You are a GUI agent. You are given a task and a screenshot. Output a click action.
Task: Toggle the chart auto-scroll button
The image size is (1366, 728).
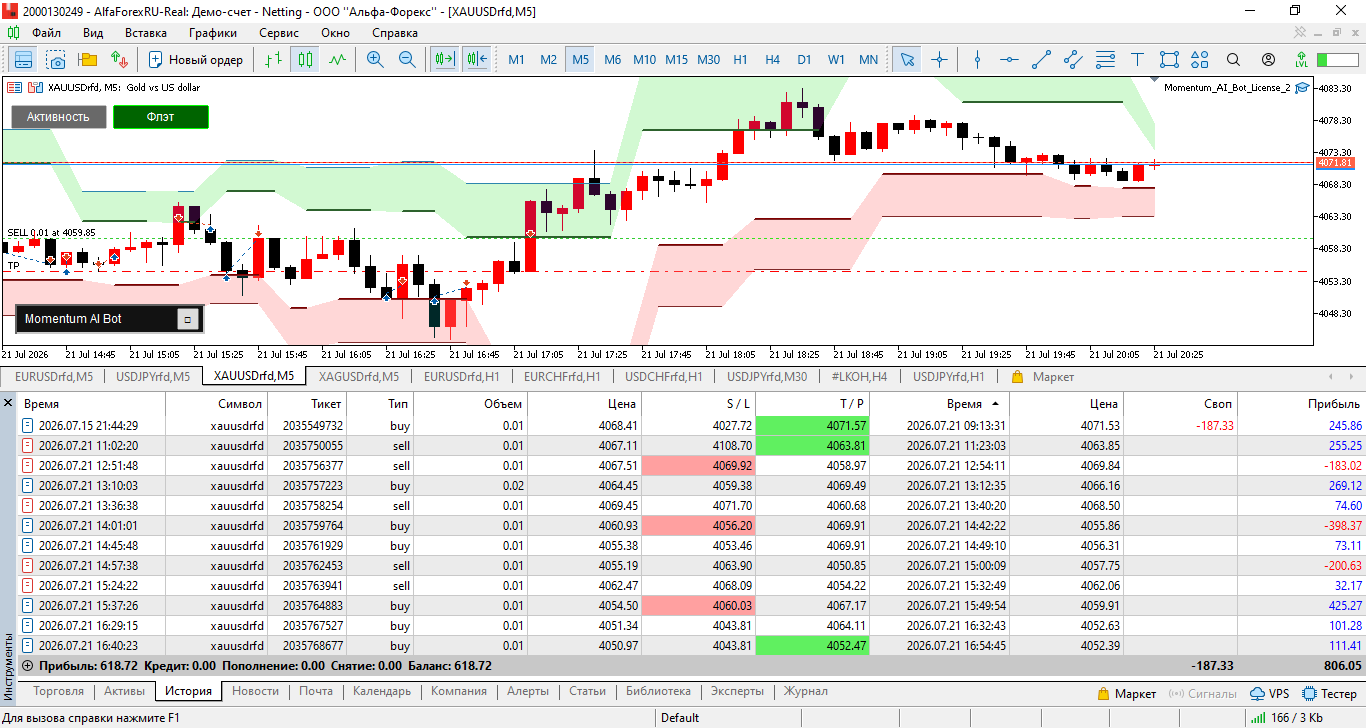point(443,60)
